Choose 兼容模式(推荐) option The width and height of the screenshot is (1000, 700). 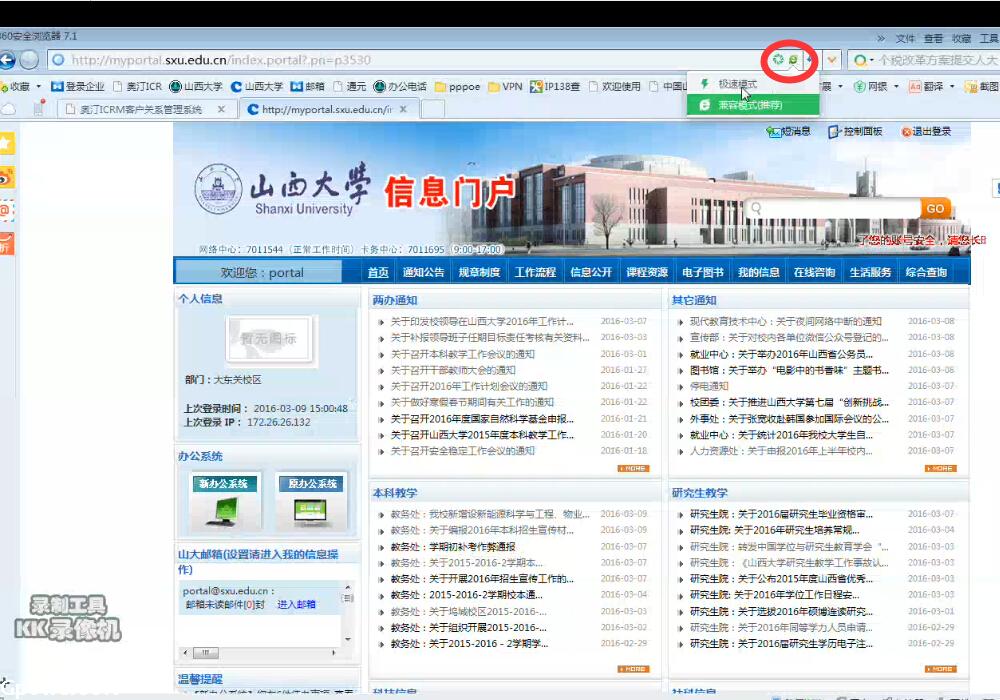pyautogui.click(x=750, y=104)
